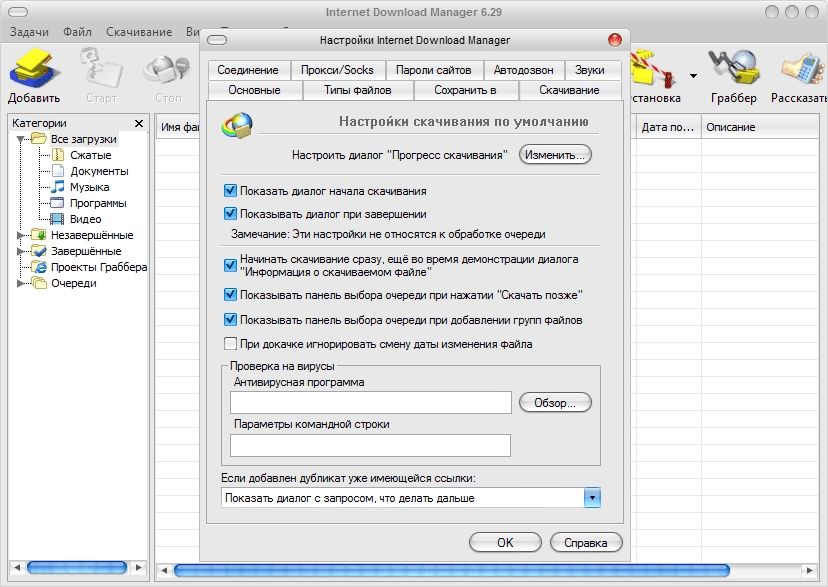Click the Завершённые folder icon
Image resolution: width=828 pixels, height=587 pixels.
point(39,251)
